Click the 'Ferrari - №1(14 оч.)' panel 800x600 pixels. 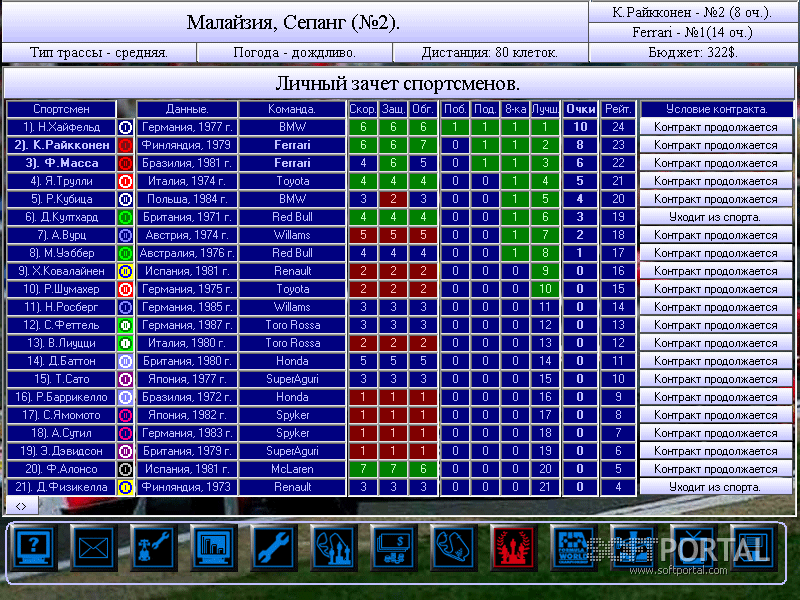tap(693, 33)
